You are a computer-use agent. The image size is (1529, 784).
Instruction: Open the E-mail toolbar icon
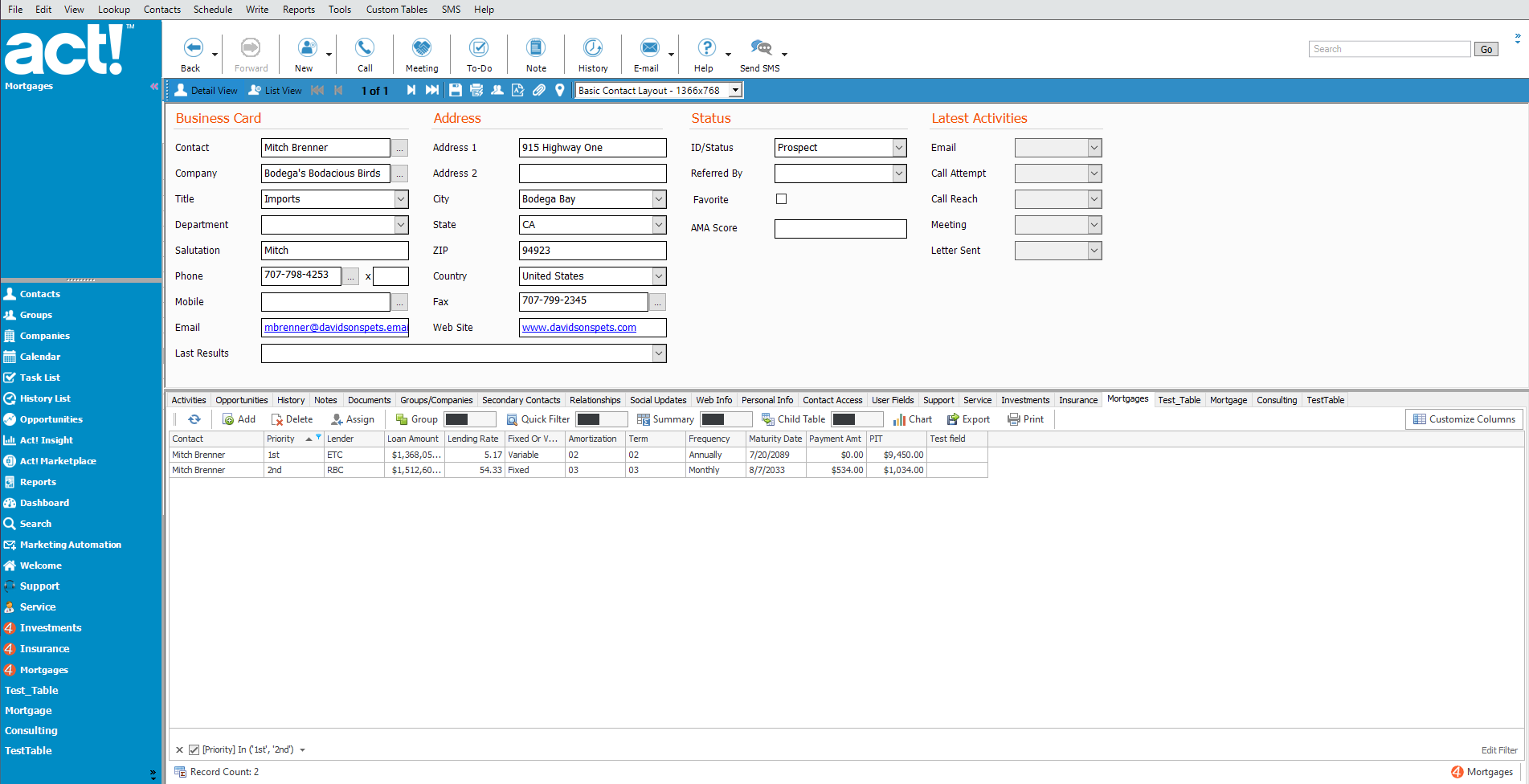649,48
